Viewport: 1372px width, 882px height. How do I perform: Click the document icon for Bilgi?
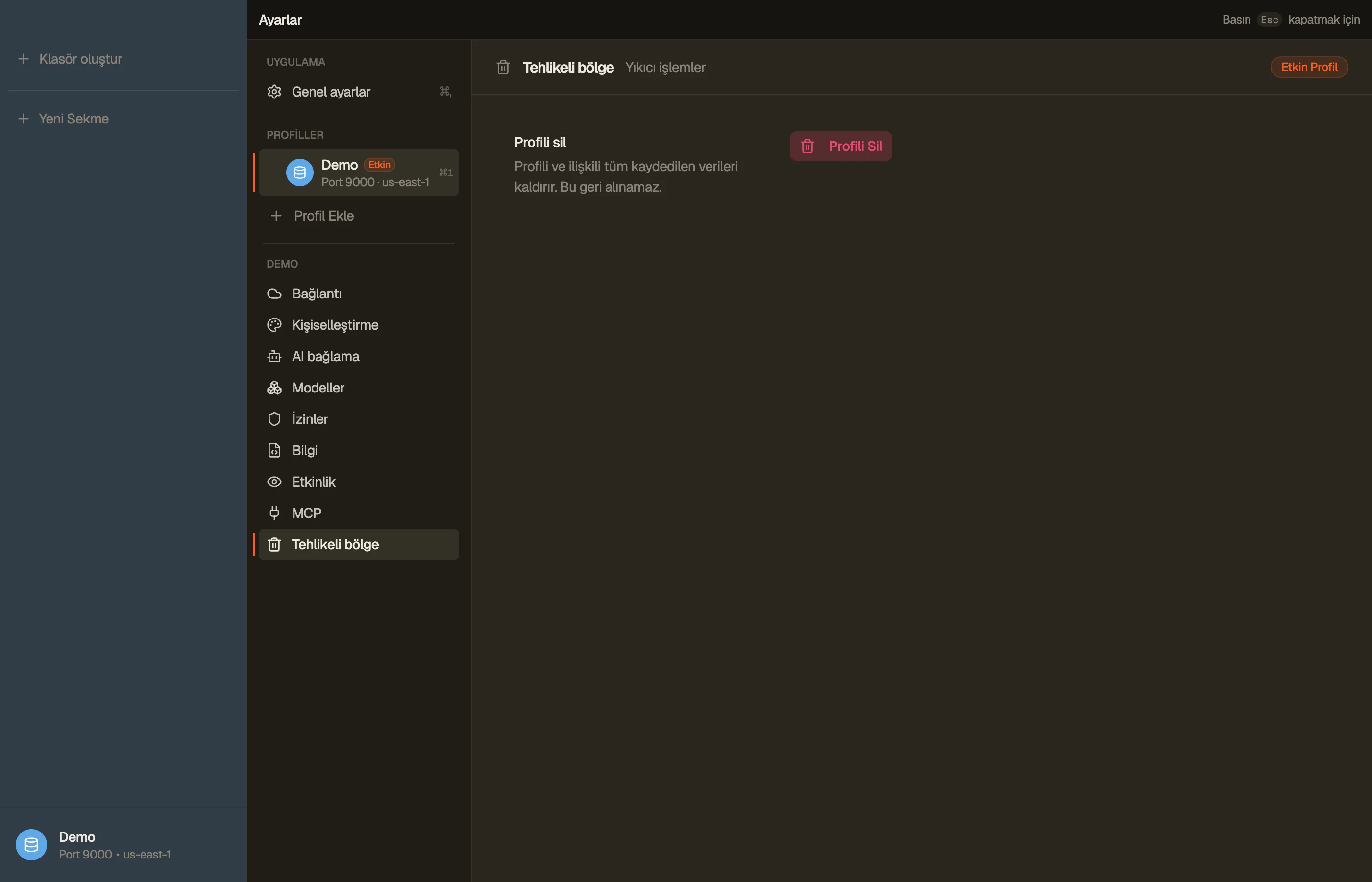274,450
